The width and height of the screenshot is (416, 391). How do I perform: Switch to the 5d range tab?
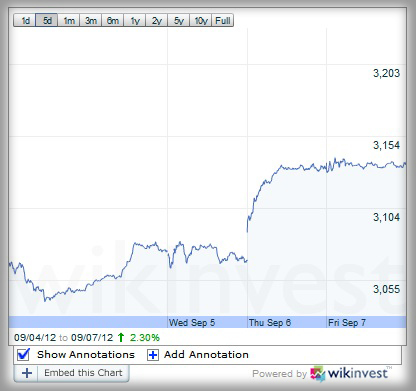coord(47,20)
